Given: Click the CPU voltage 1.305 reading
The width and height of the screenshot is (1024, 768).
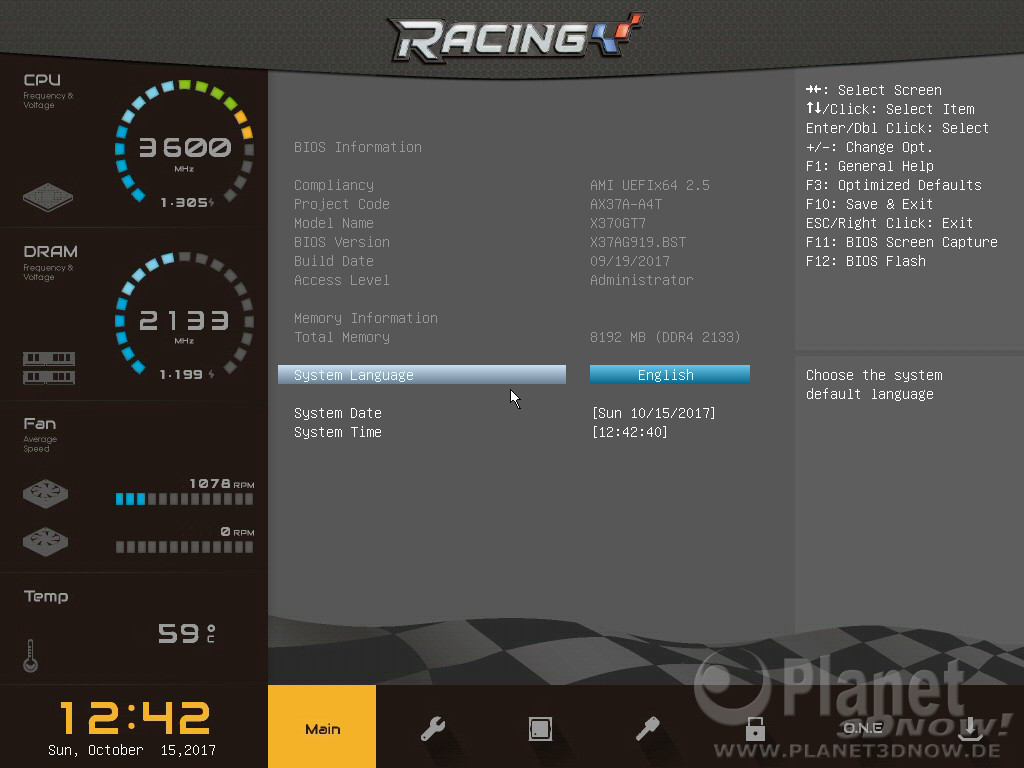Looking at the screenshot, I should coord(187,202).
